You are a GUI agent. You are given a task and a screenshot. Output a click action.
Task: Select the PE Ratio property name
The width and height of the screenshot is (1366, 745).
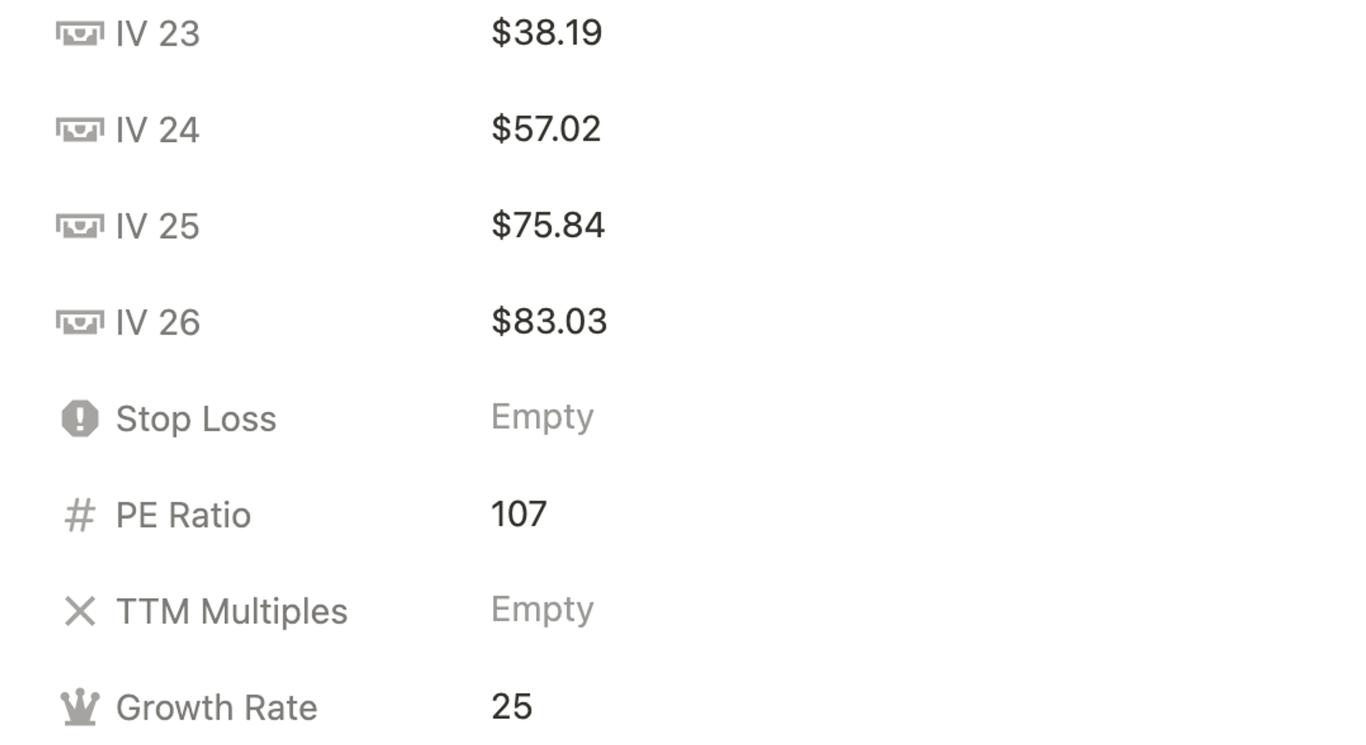183,515
